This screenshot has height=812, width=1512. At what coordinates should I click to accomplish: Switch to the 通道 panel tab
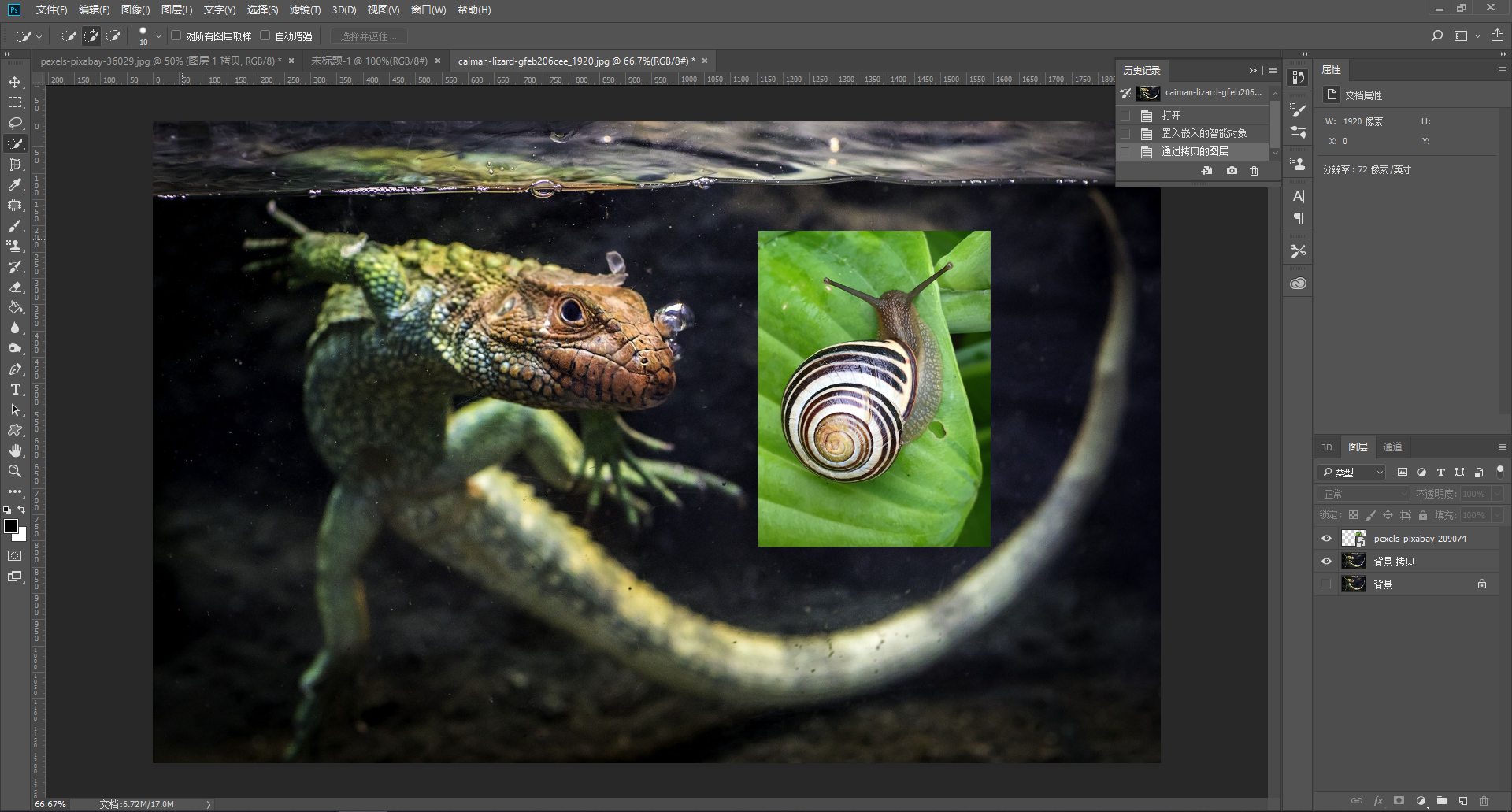pos(1392,447)
